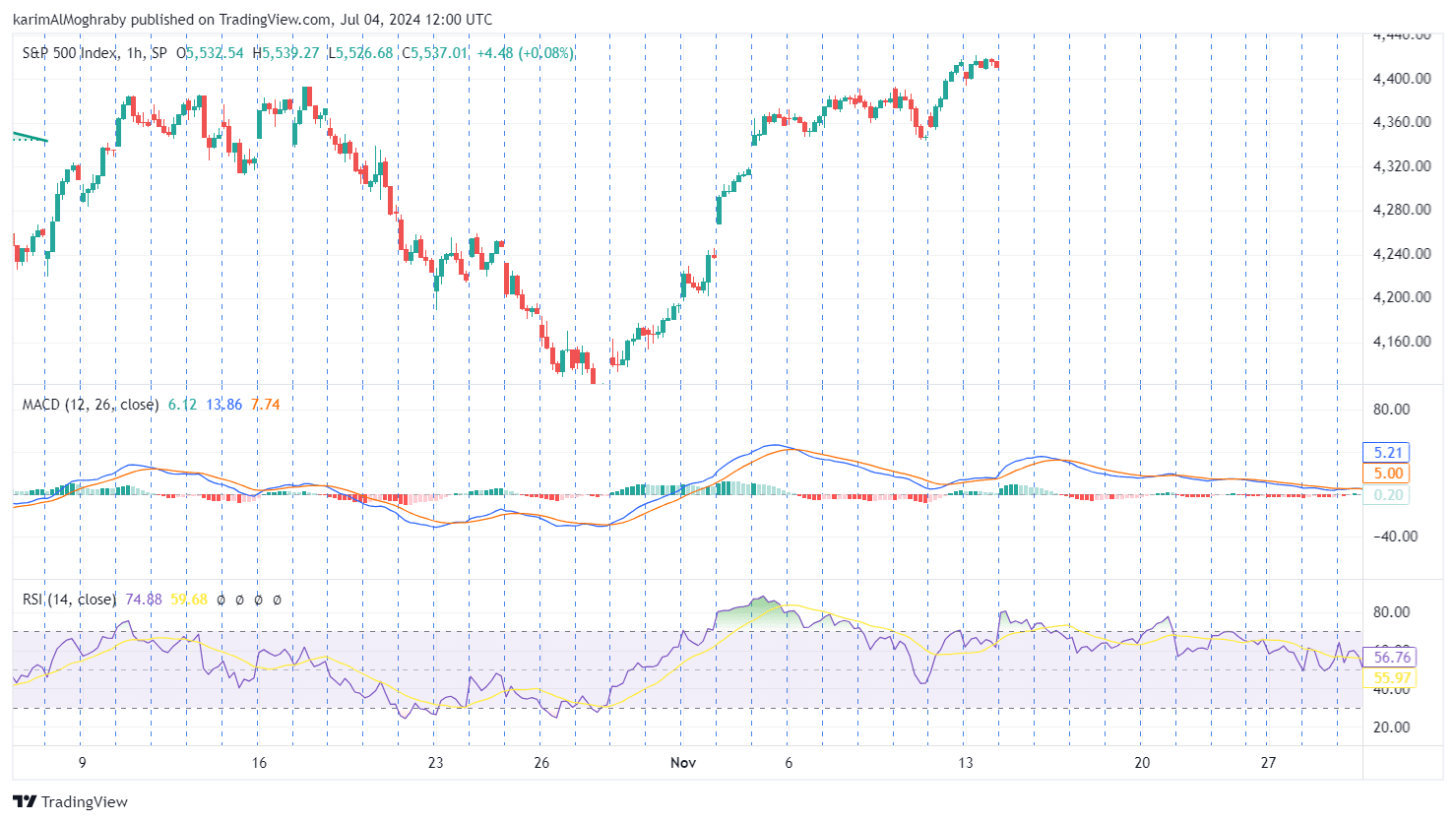The height and width of the screenshot is (823, 1456).
Task: Click the 4,160.00 price axis label
Action: point(1402,342)
